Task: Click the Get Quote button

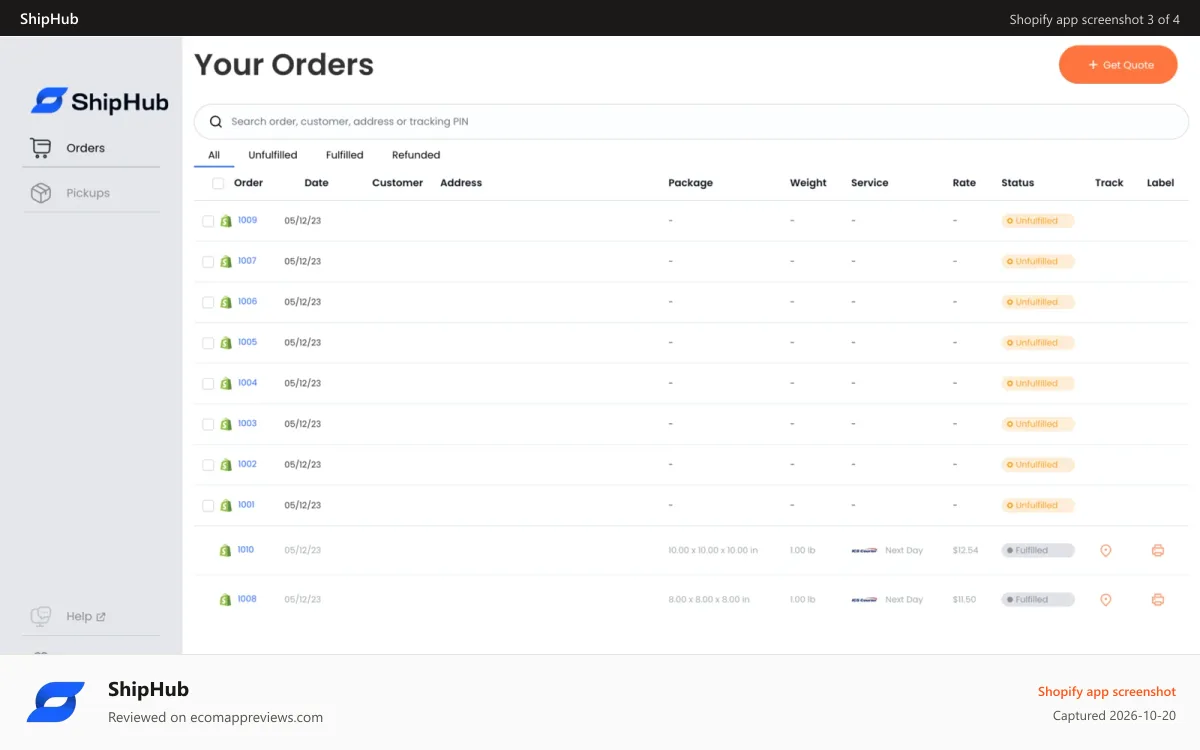Action: tap(1118, 65)
